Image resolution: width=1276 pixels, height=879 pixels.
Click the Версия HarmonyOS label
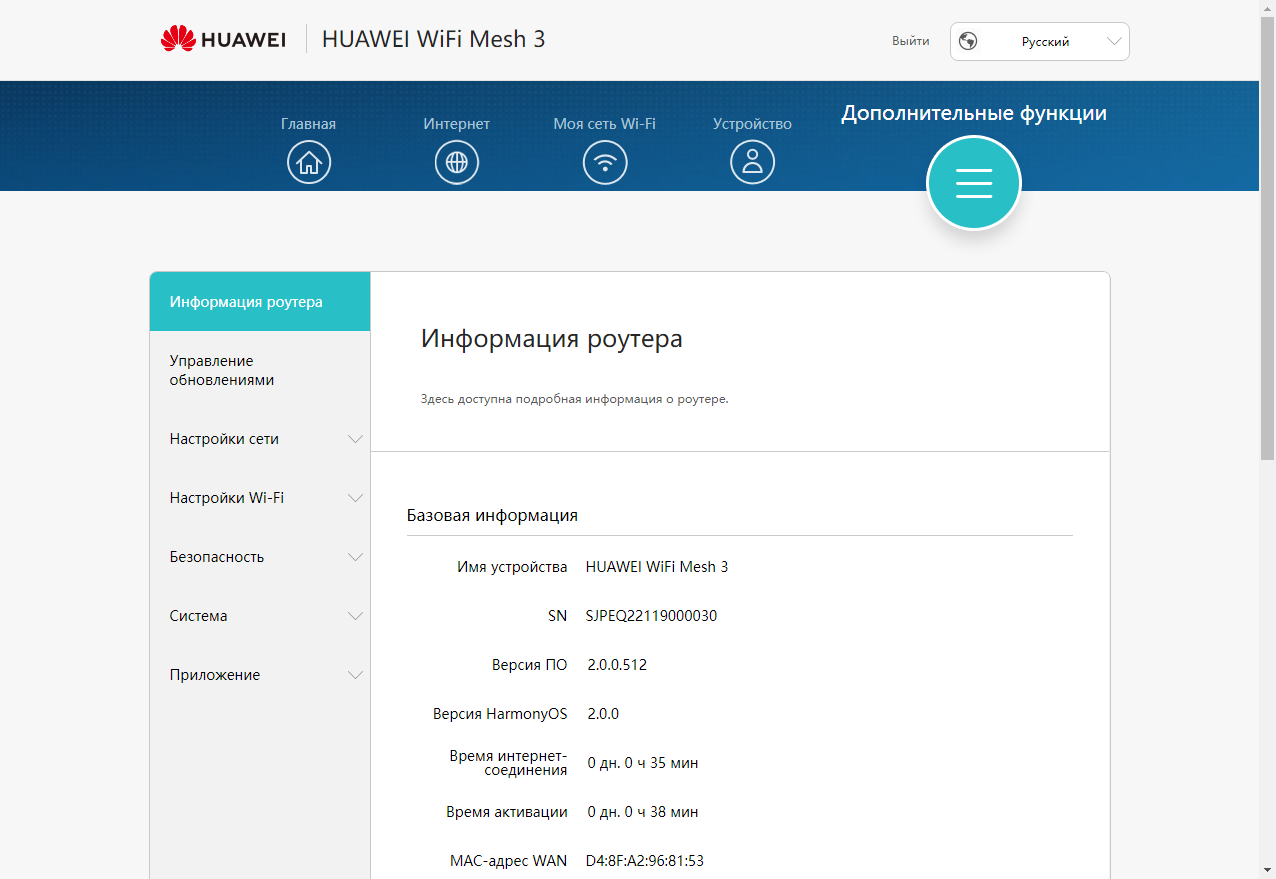500,714
